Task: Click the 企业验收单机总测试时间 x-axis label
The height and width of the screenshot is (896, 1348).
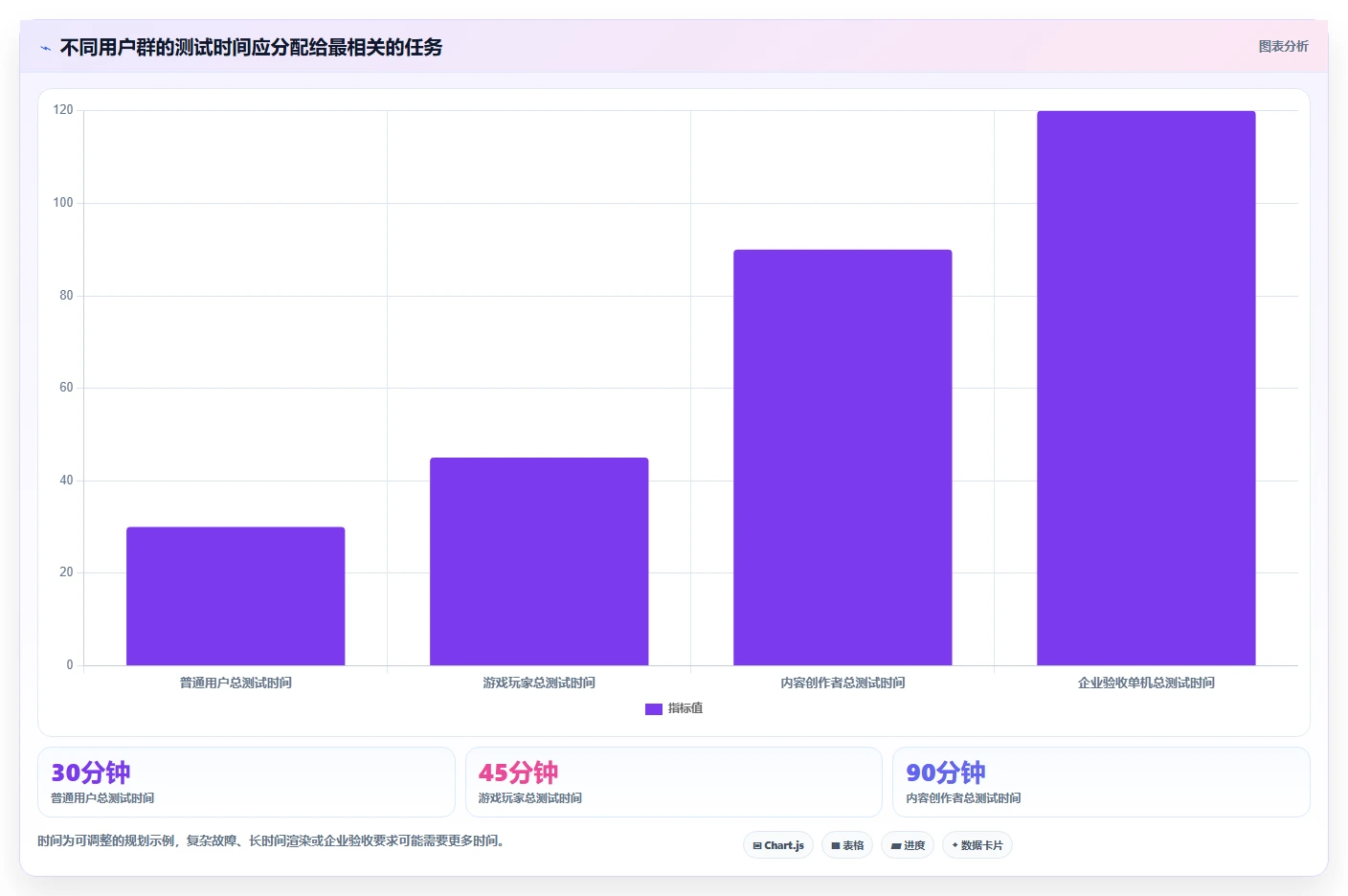Action: click(x=1146, y=683)
